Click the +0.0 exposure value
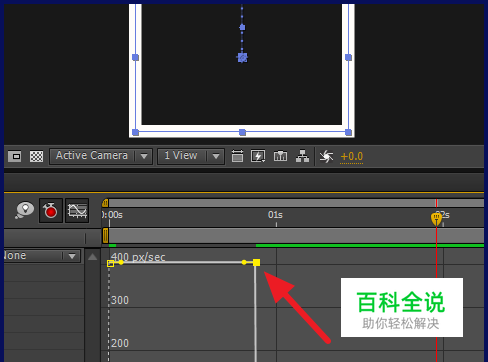The width and height of the screenshot is (488, 362). 352,156
